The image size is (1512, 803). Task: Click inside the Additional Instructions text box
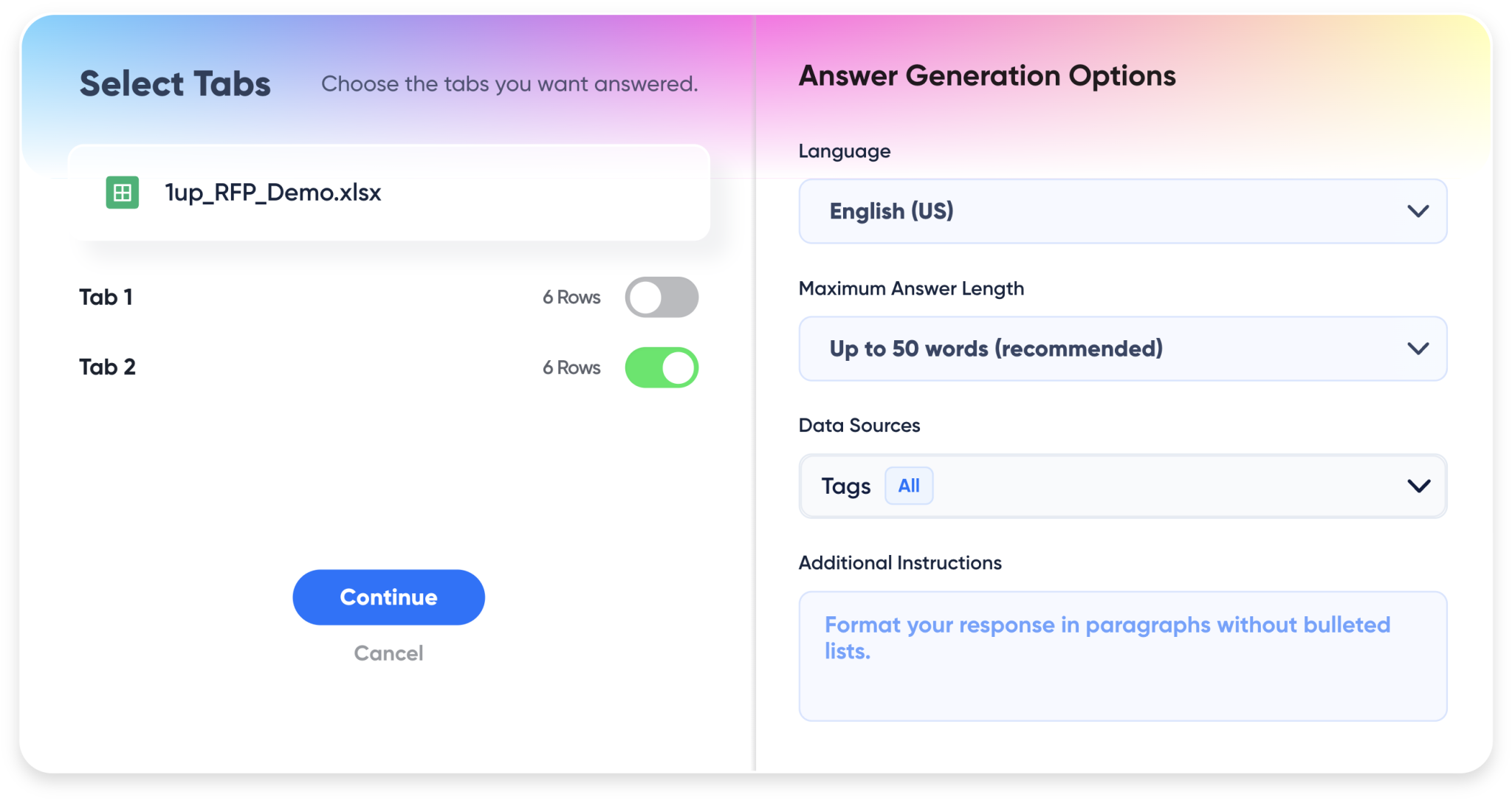click(x=1122, y=656)
